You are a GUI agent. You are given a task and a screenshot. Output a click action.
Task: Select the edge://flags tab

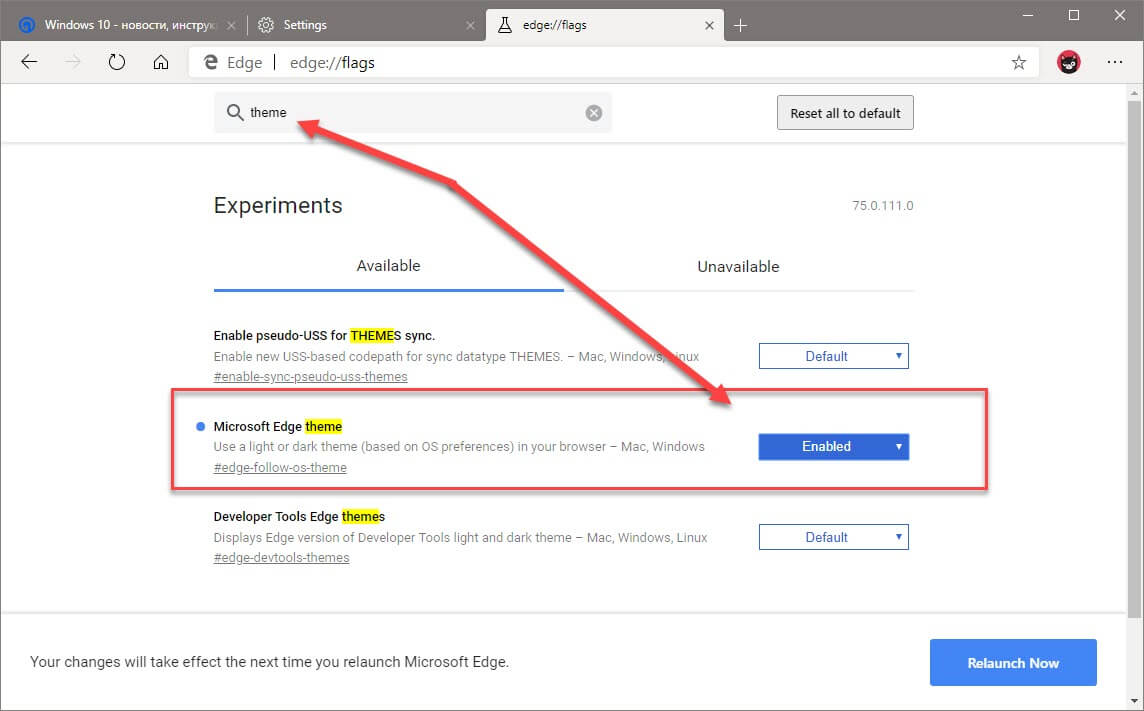pos(604,25)
